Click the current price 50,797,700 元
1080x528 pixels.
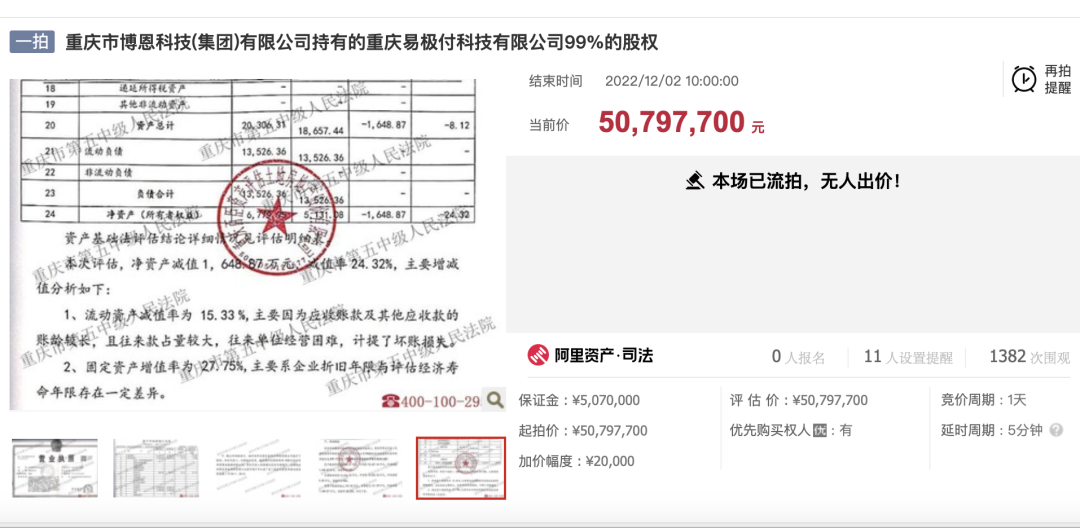point(681,121)
